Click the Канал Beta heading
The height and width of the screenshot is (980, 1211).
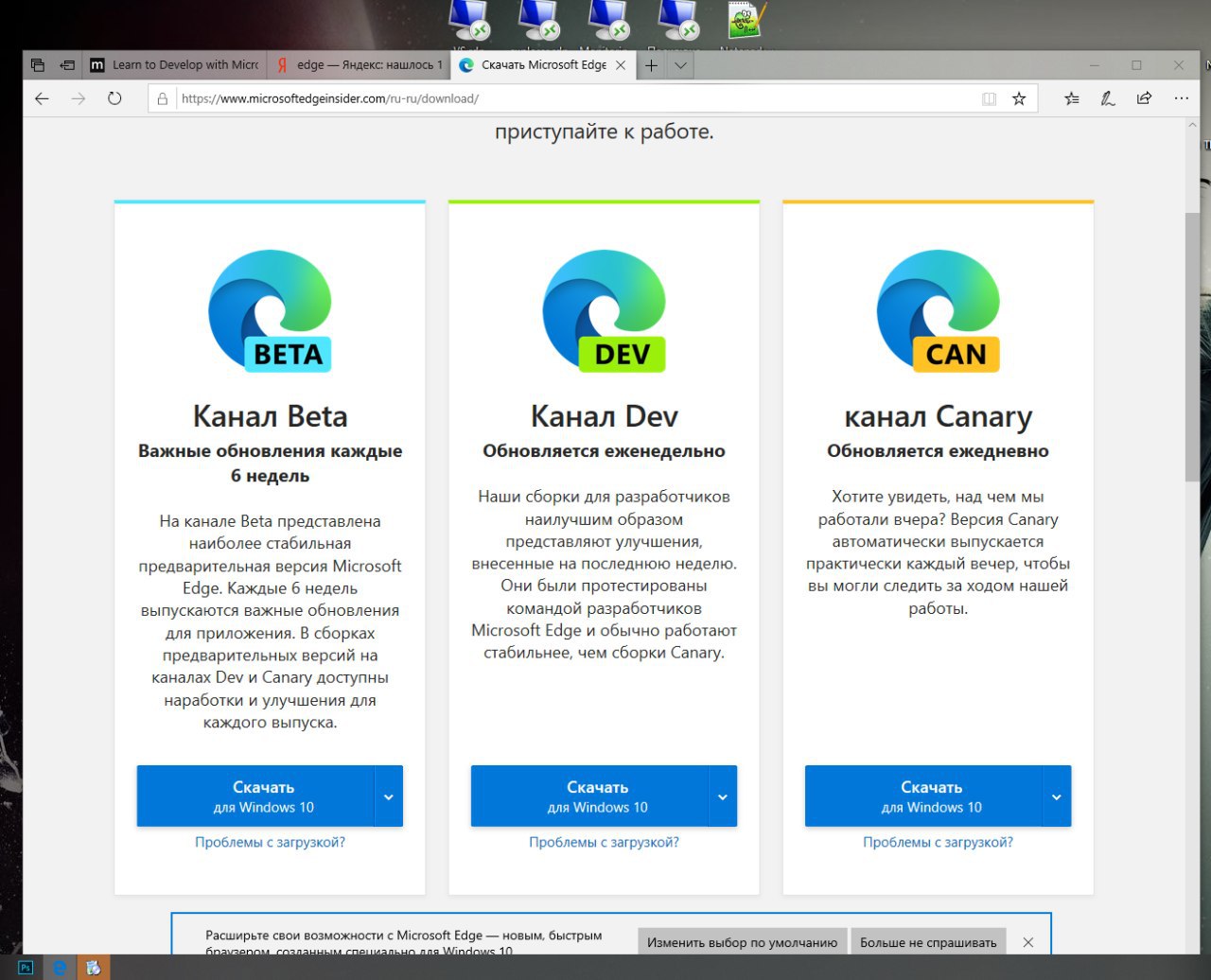point(271,416)
